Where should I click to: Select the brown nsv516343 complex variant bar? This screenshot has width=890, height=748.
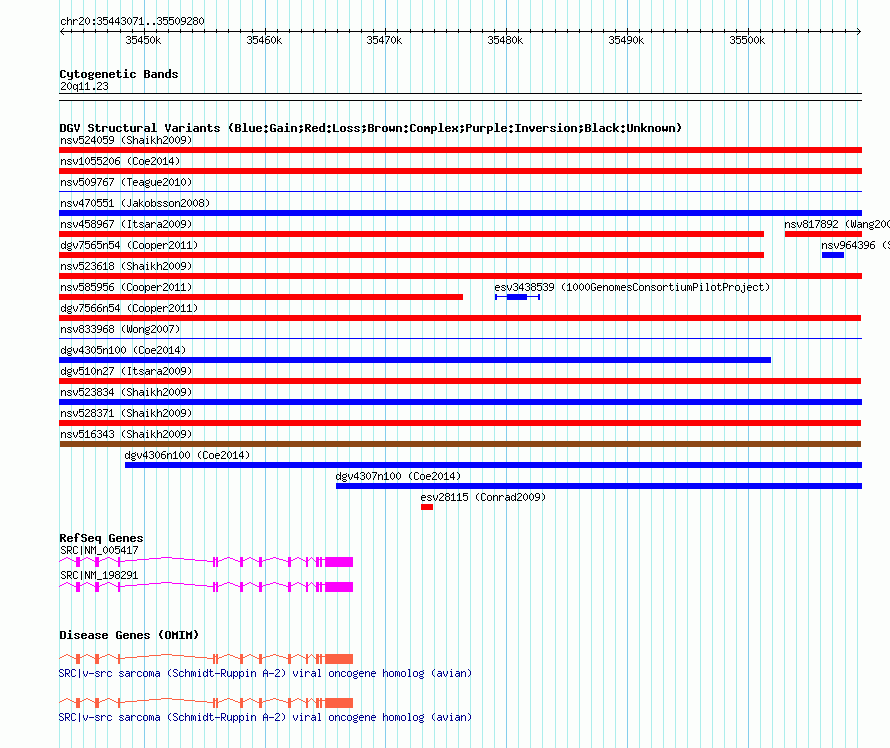point(460,444)
